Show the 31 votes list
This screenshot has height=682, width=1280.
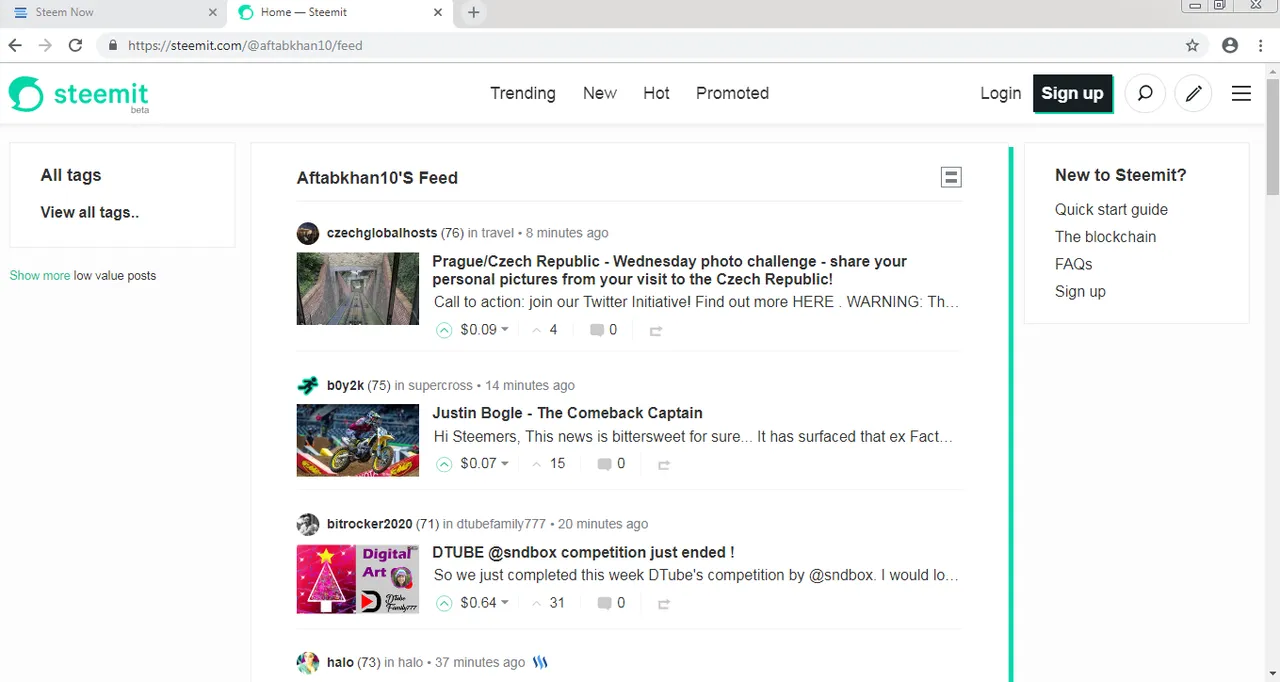(548, 603)
